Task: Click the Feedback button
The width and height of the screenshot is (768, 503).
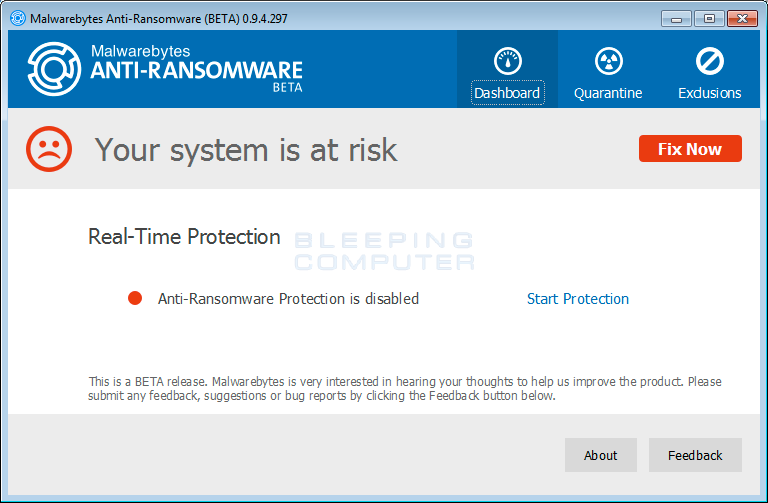Action: click(x=695, y=455)
